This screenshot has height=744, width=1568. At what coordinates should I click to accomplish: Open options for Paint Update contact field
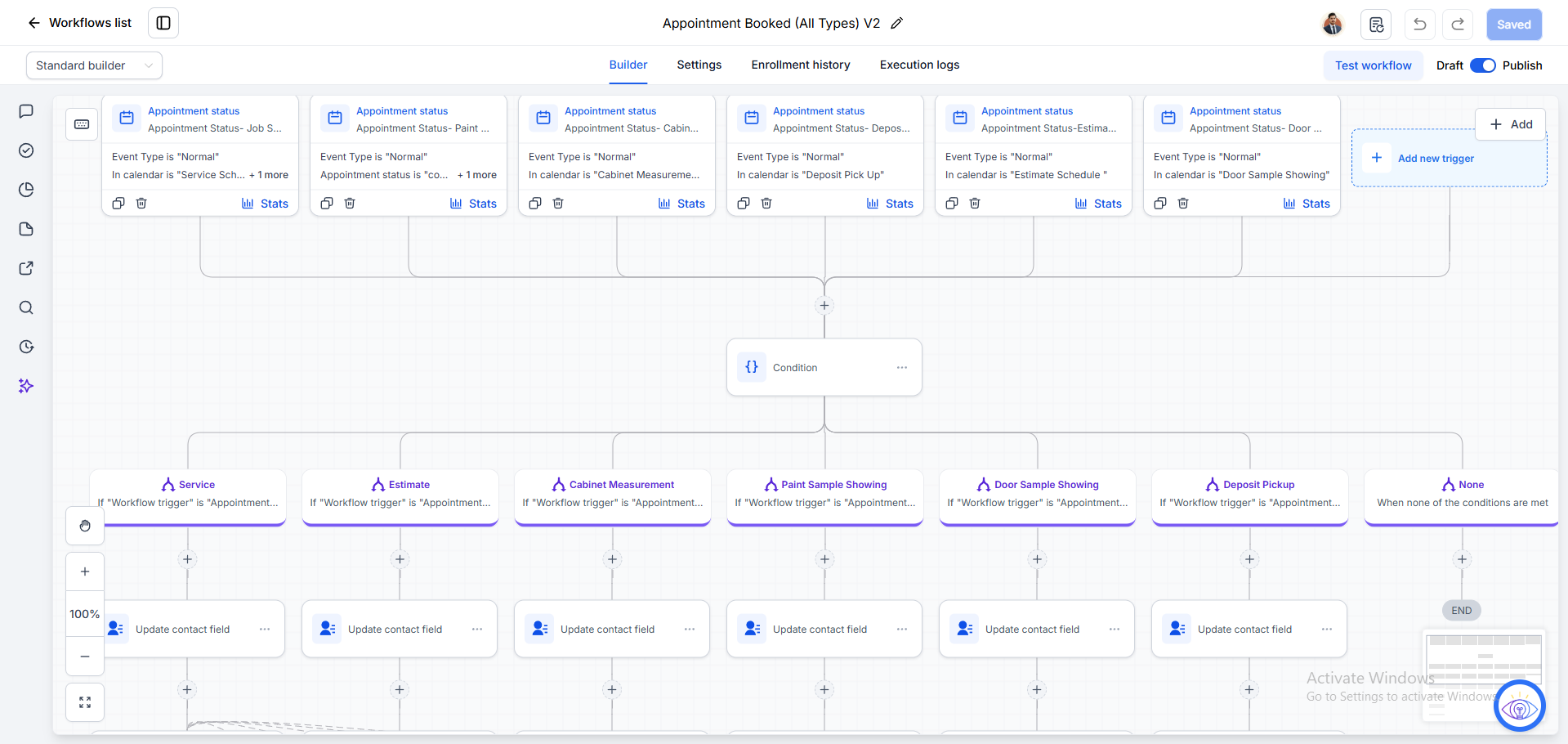click(x=902, y=630)
